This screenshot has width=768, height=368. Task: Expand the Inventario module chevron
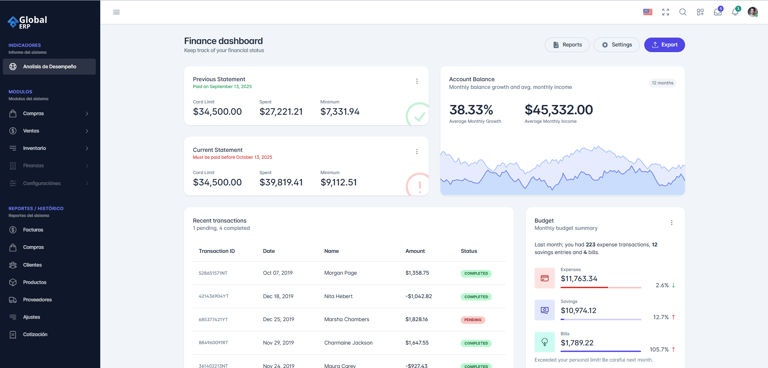(87, 148)
